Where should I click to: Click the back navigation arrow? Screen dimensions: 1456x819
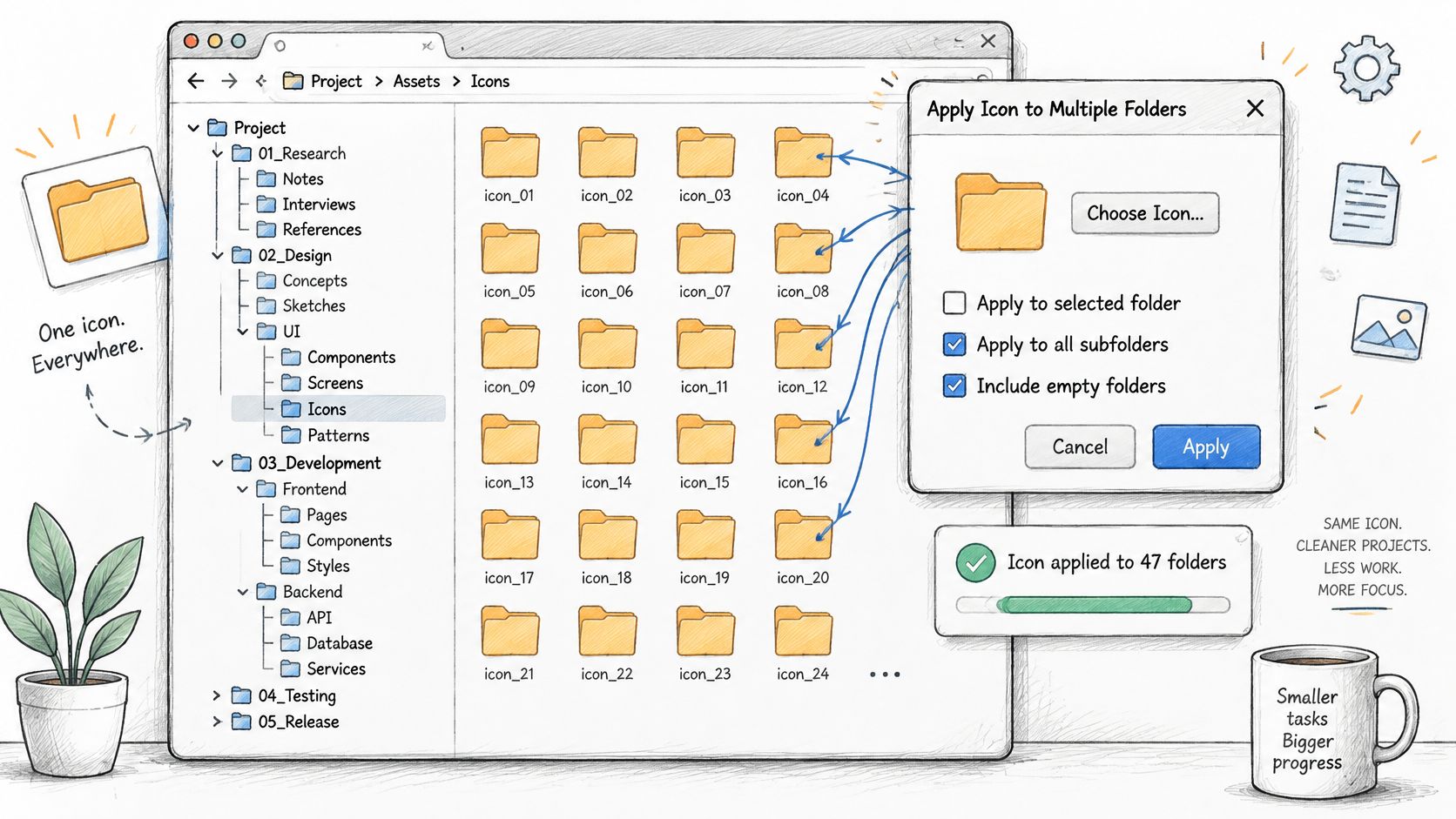pyautogui.click(x=196, y=81)
